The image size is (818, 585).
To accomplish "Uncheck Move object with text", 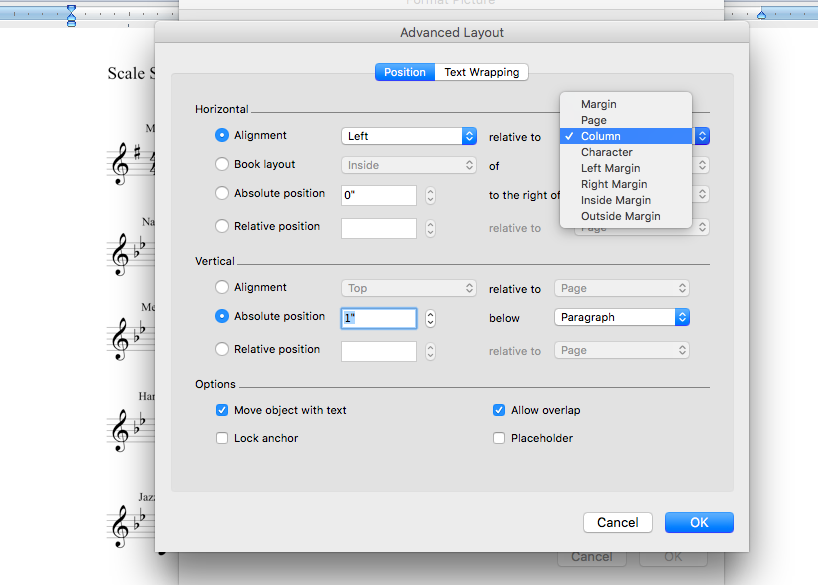I will tap(222, 410).
